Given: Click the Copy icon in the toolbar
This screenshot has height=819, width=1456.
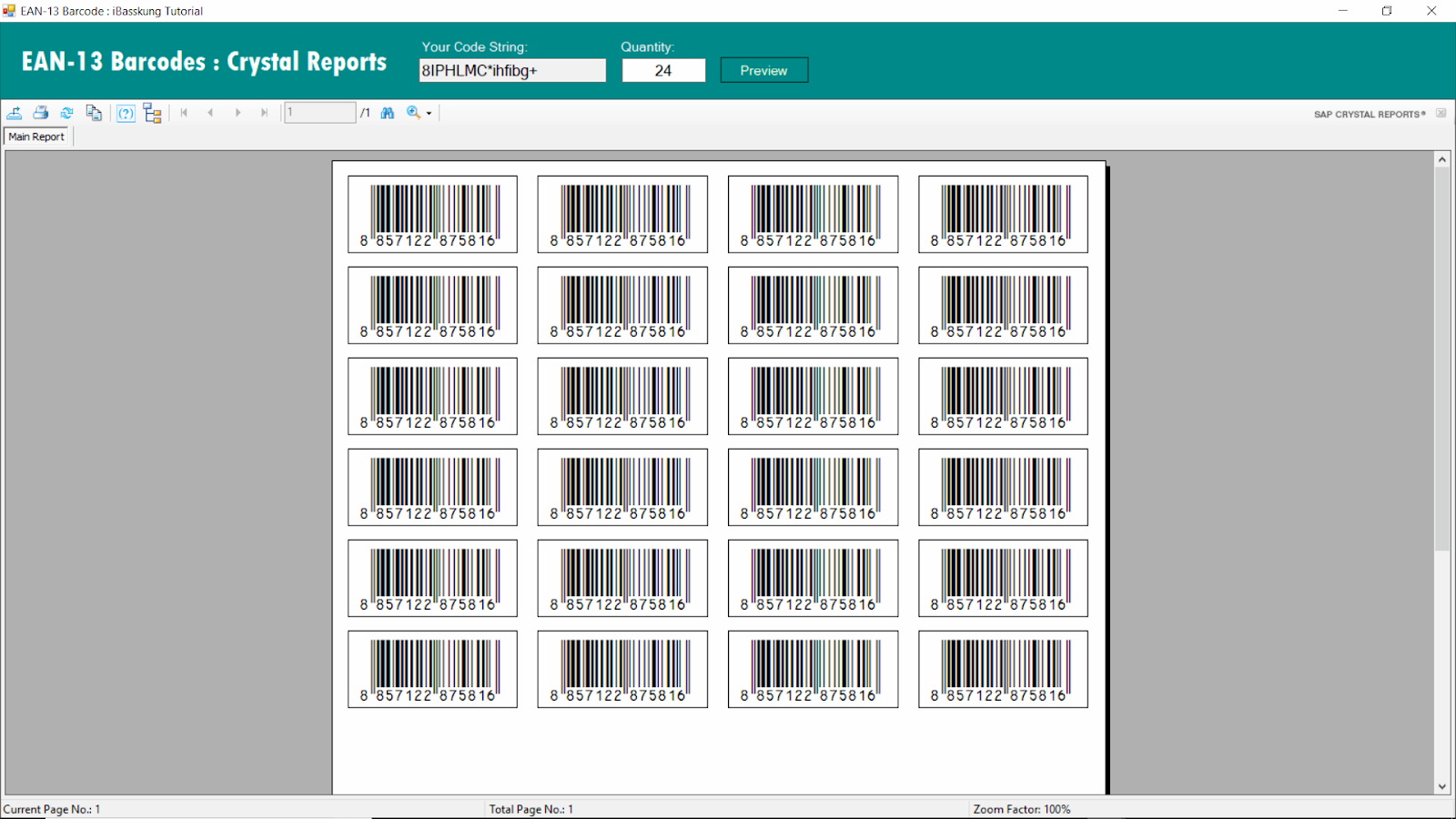Looking at the screenshot, I should pos(94,112).
